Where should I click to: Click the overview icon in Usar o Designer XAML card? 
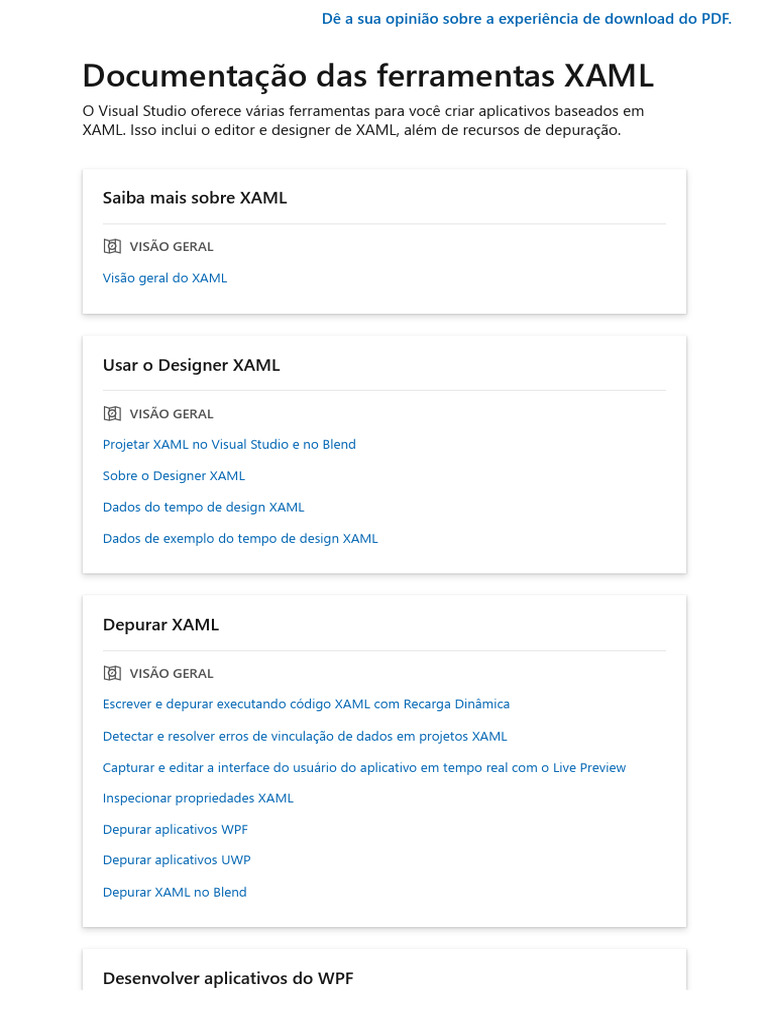click(112, 413)
